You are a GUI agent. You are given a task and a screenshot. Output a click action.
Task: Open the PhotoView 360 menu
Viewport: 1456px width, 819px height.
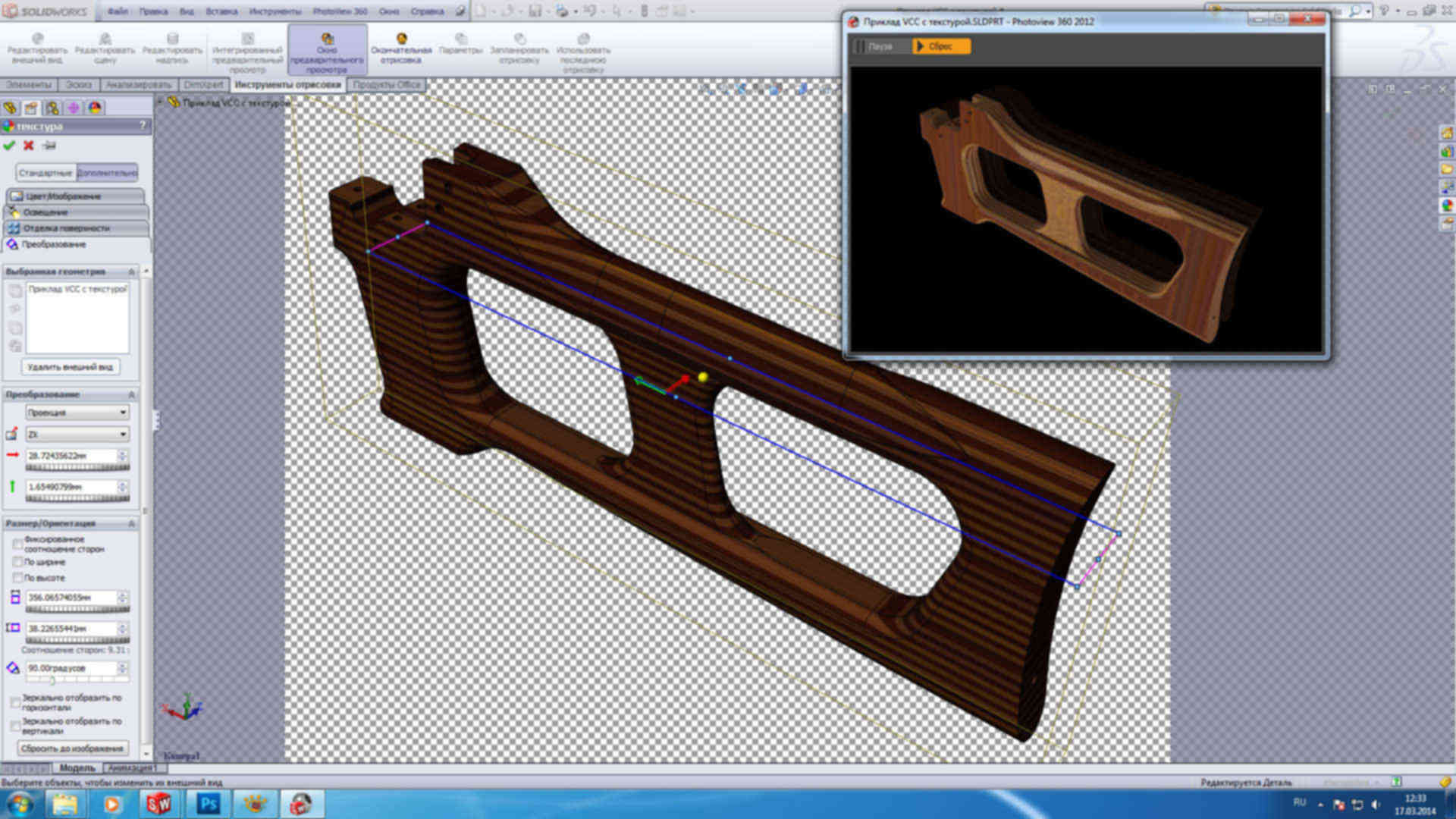(340, 11)
